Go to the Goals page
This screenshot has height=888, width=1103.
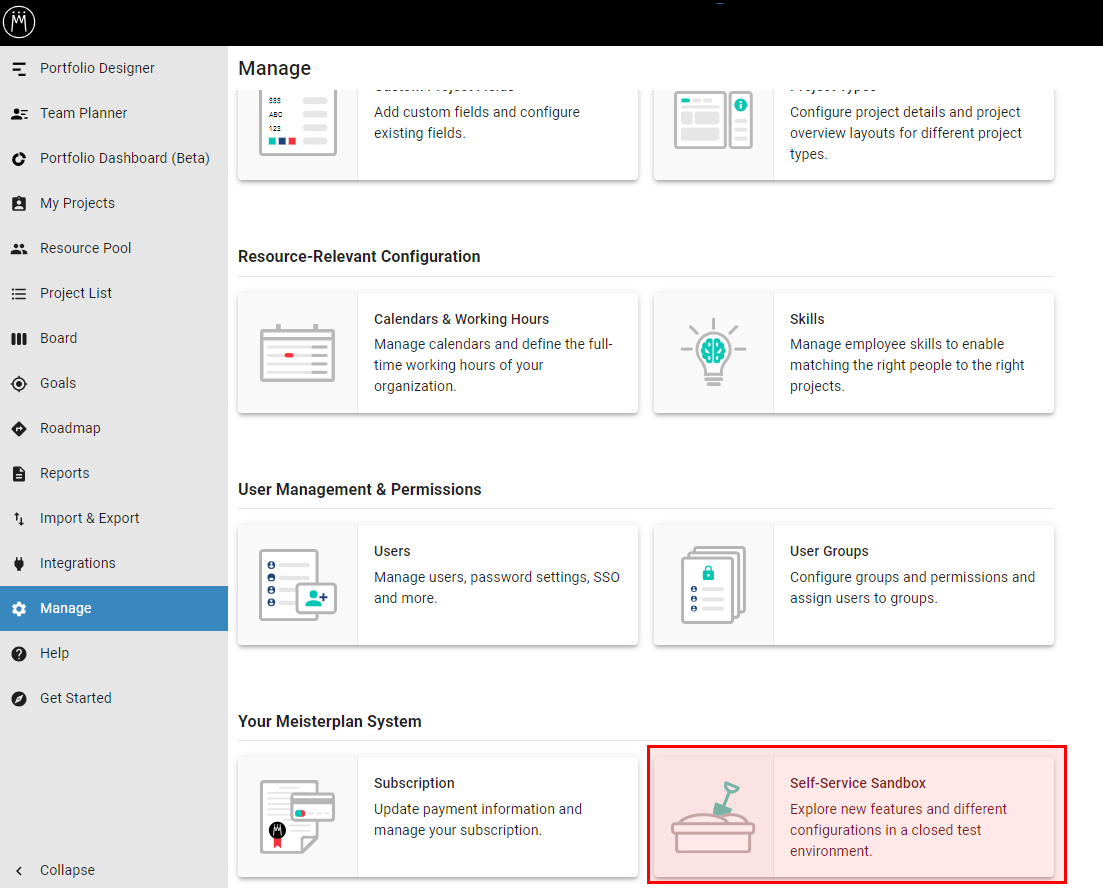114,383
